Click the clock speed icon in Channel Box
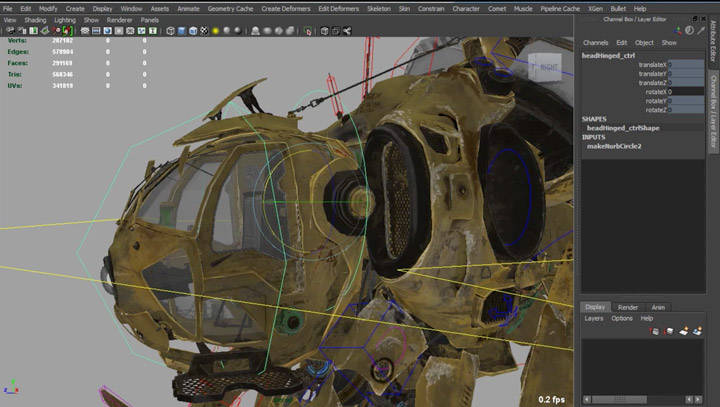 click(x=690, y=30)
